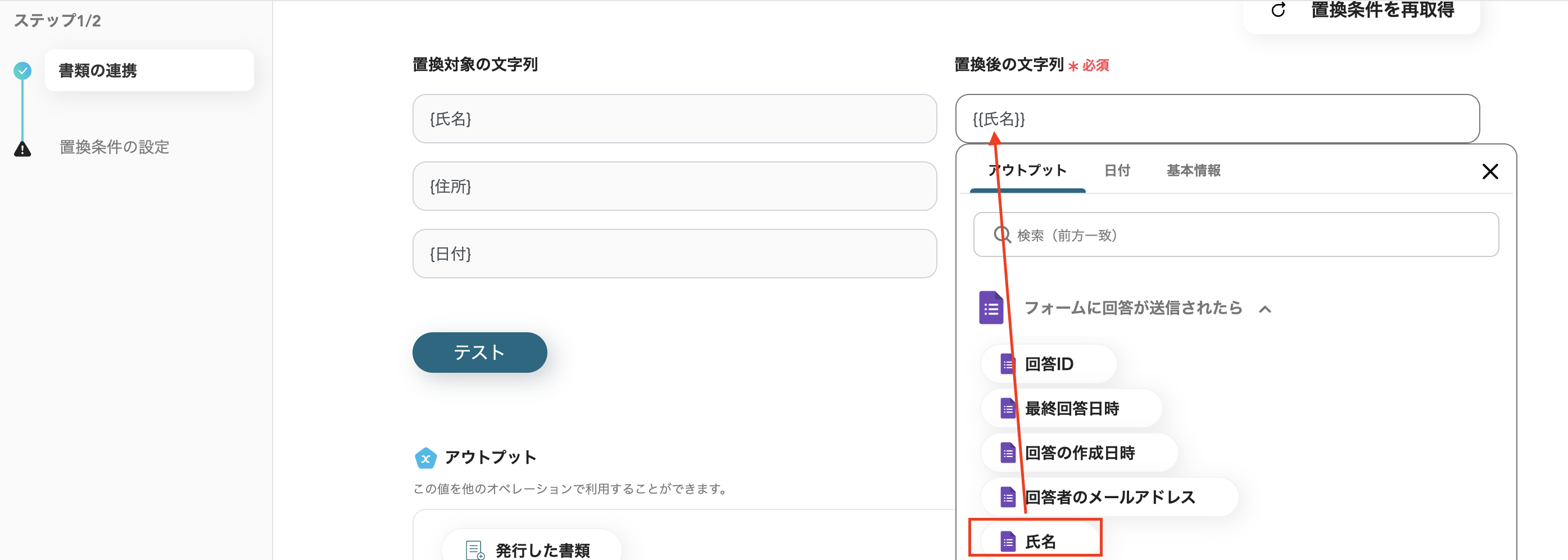Close the output selection panel

tap(1490, 171)
